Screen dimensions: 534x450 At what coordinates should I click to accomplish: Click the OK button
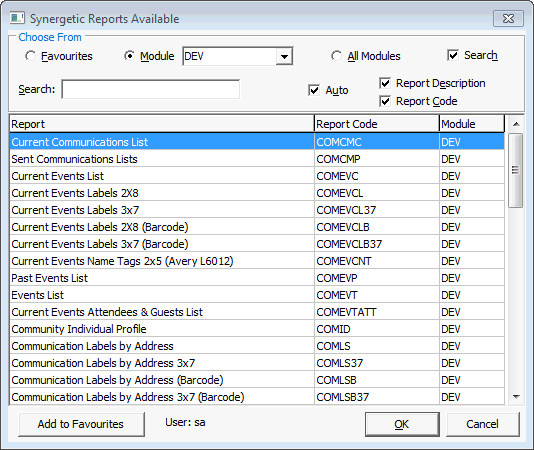(x=402, y=424)
